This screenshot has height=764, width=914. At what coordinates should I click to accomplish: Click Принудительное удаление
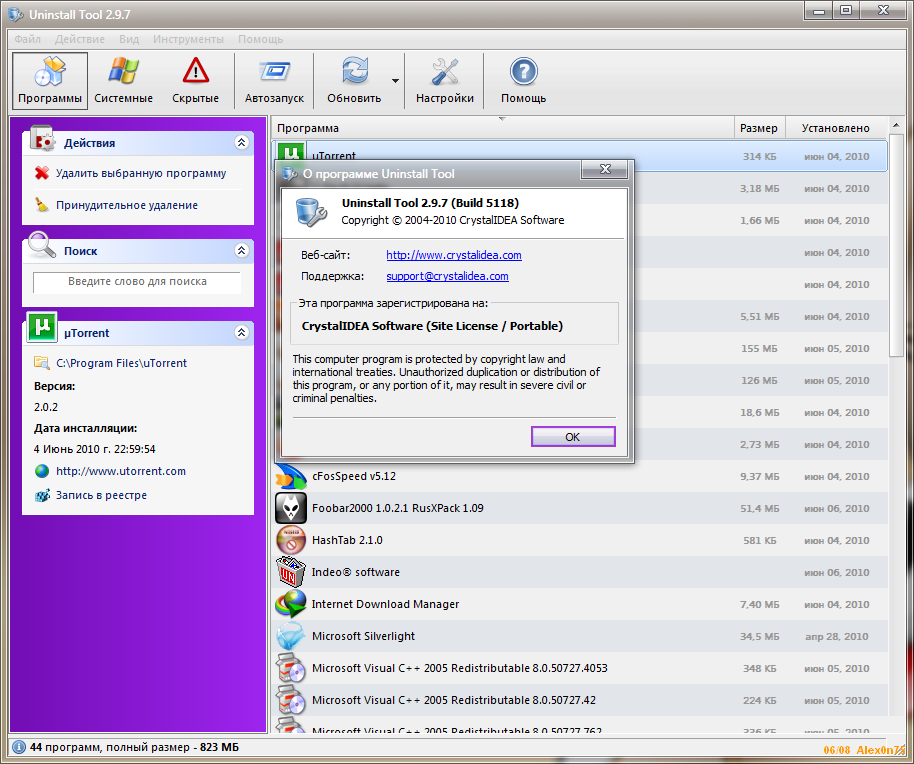pos(126,205)
